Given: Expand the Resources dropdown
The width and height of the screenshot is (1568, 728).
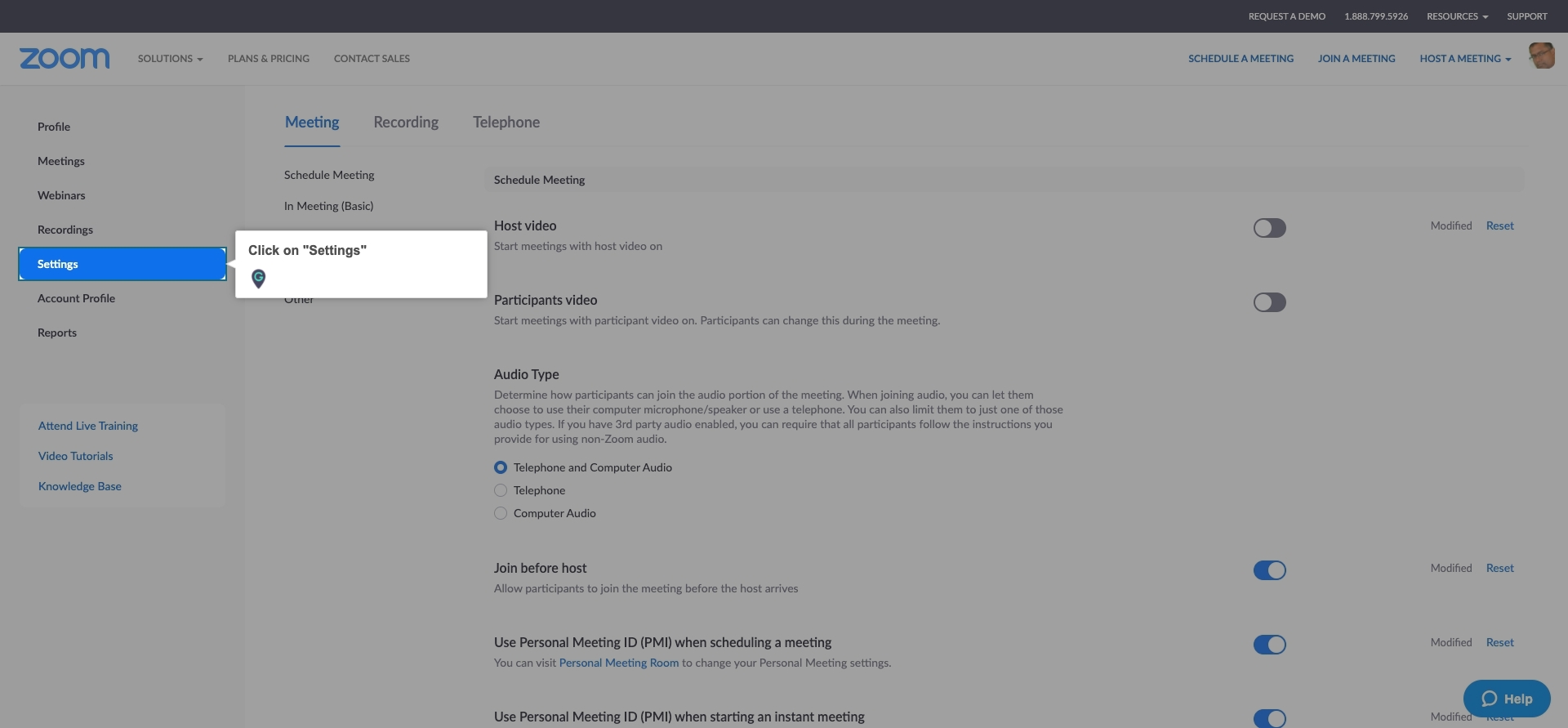Looking at the screenshot, I should pos(1457,16).
